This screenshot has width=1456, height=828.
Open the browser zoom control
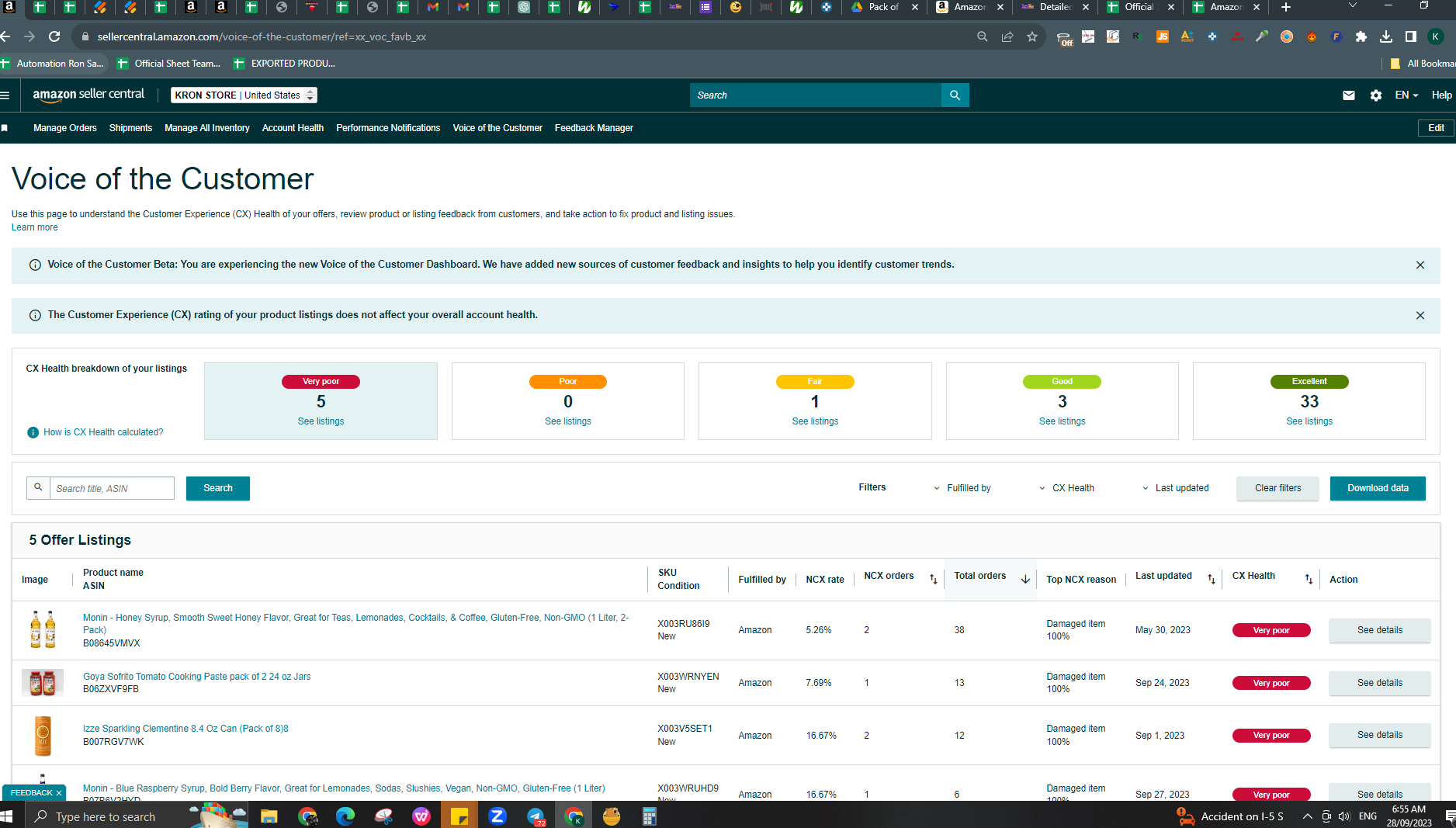(983, 36)
